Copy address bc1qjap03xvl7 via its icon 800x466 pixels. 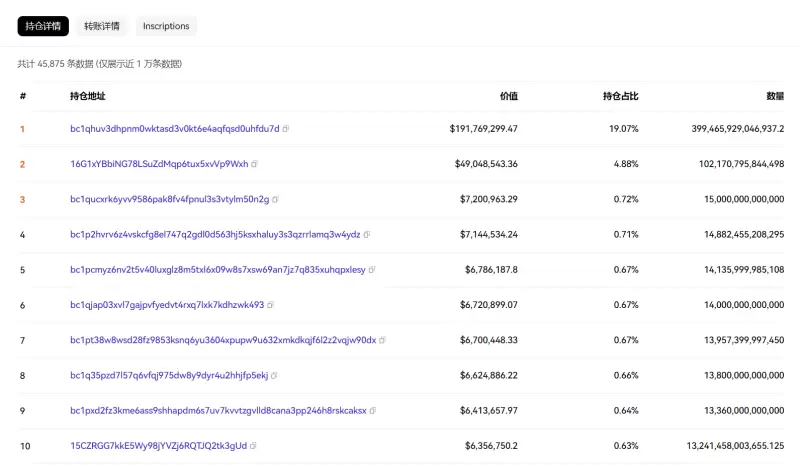[x=271, y=305]
